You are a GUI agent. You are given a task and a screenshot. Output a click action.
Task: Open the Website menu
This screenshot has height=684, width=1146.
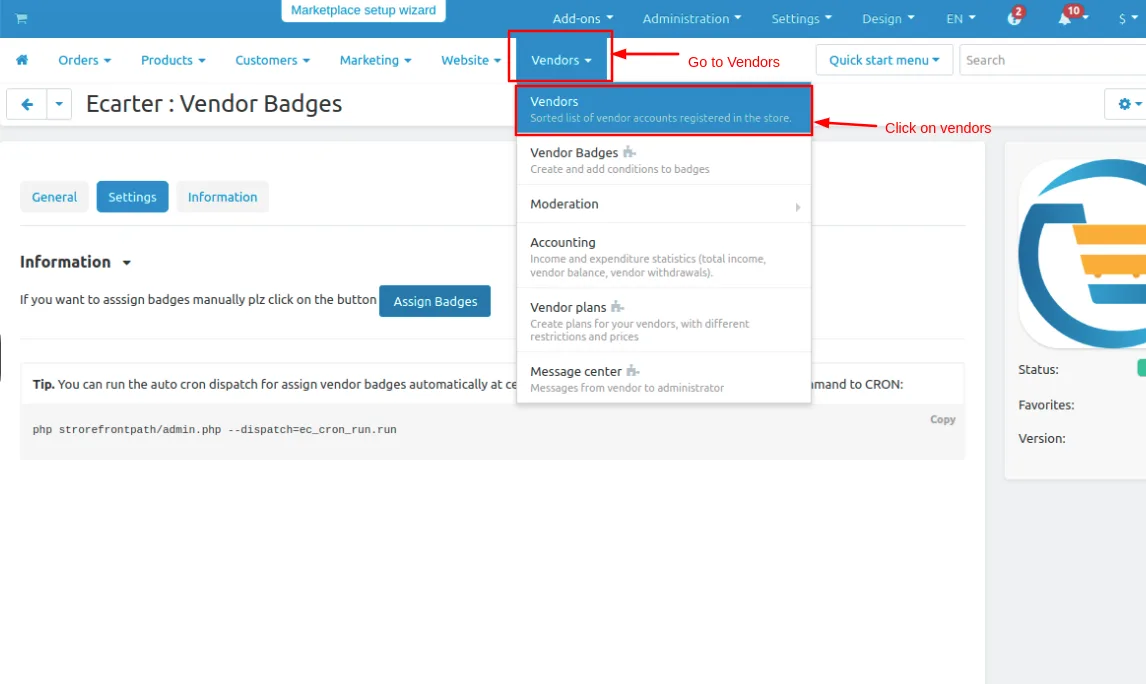tap(471, 60)
